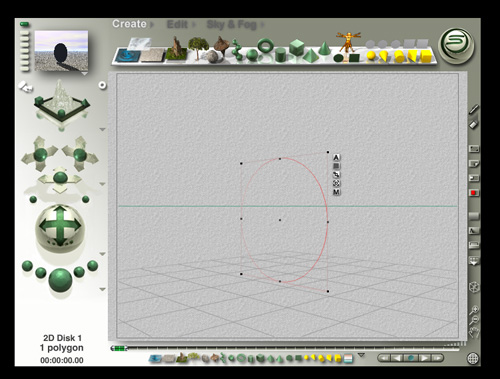Screen dimensions: 500x379
Task: Toggle the leftmost small green render sphere
Action: pyautogui.click(x=27, y=266)
